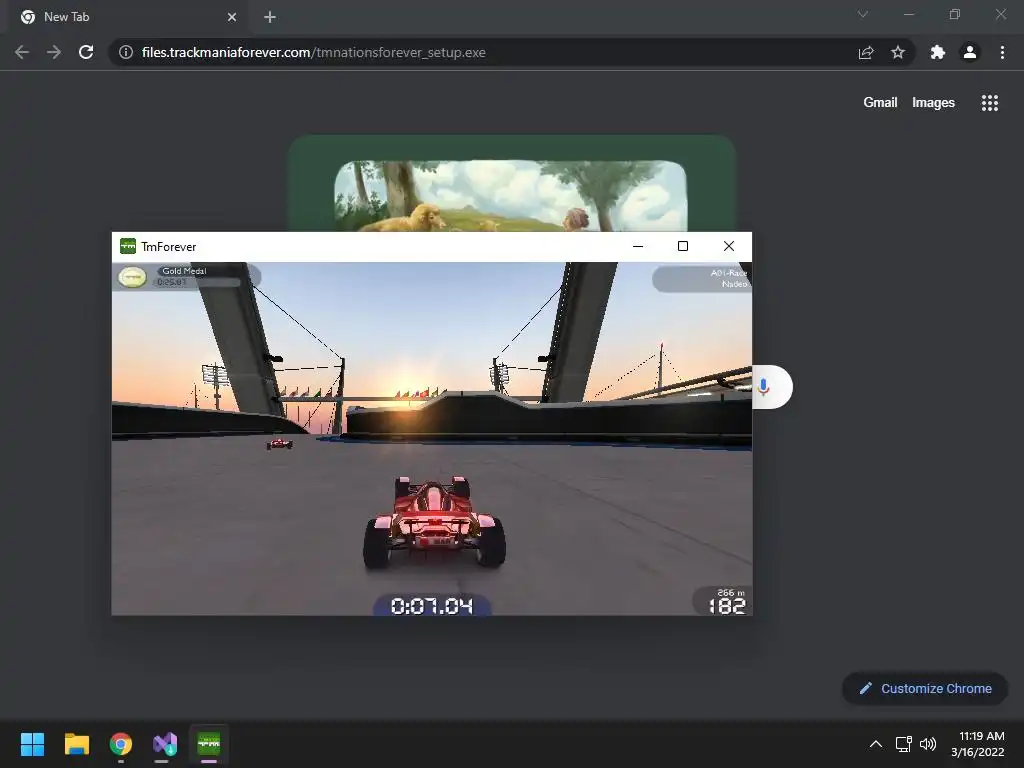Click Chrome's forward navigation arrow
The image size is (1024, 768).
pyautogui.click(x=54, y=52)
